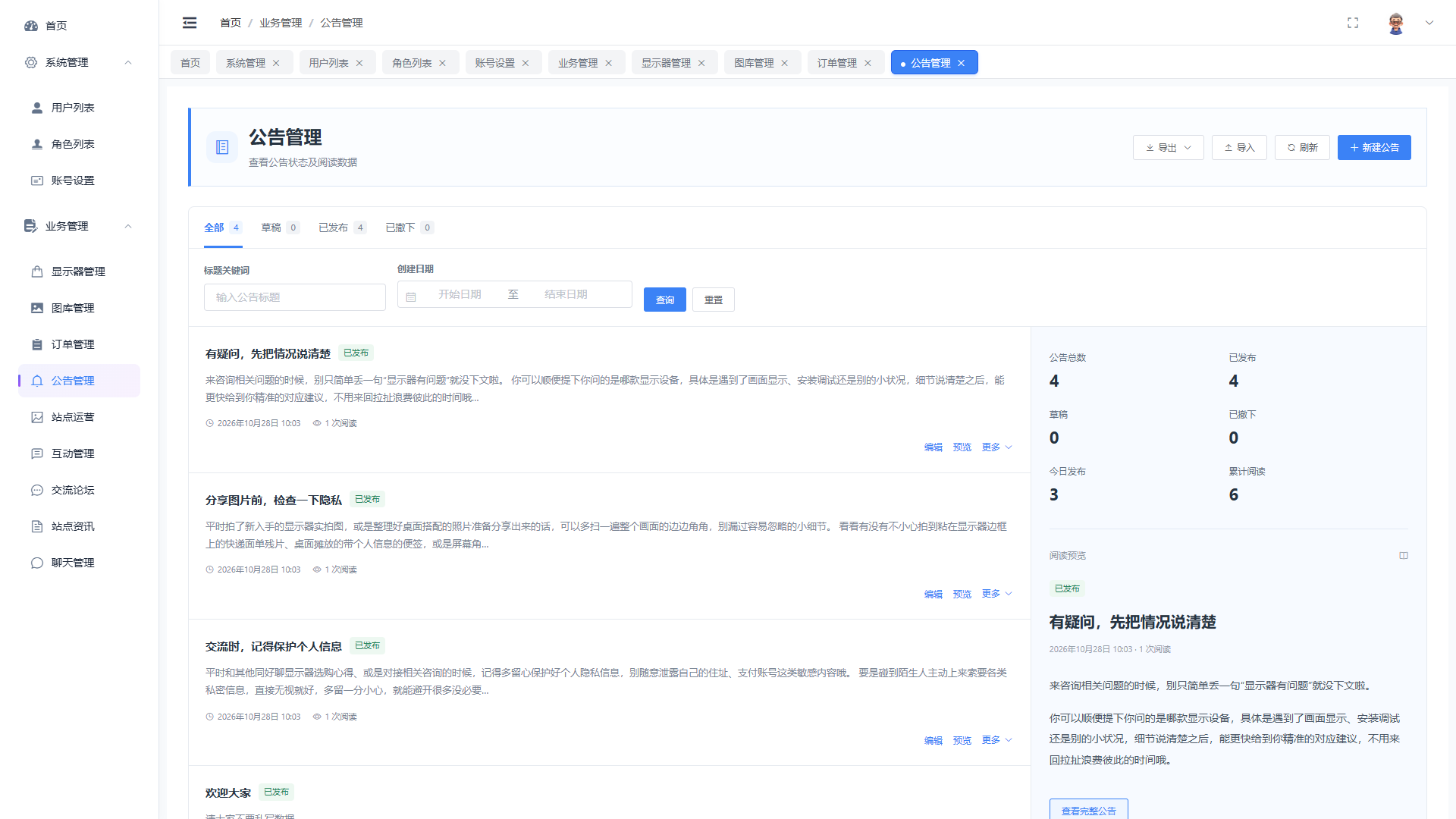
Task: Click the 系统管理 gear icon
Action: pos(31,62)
